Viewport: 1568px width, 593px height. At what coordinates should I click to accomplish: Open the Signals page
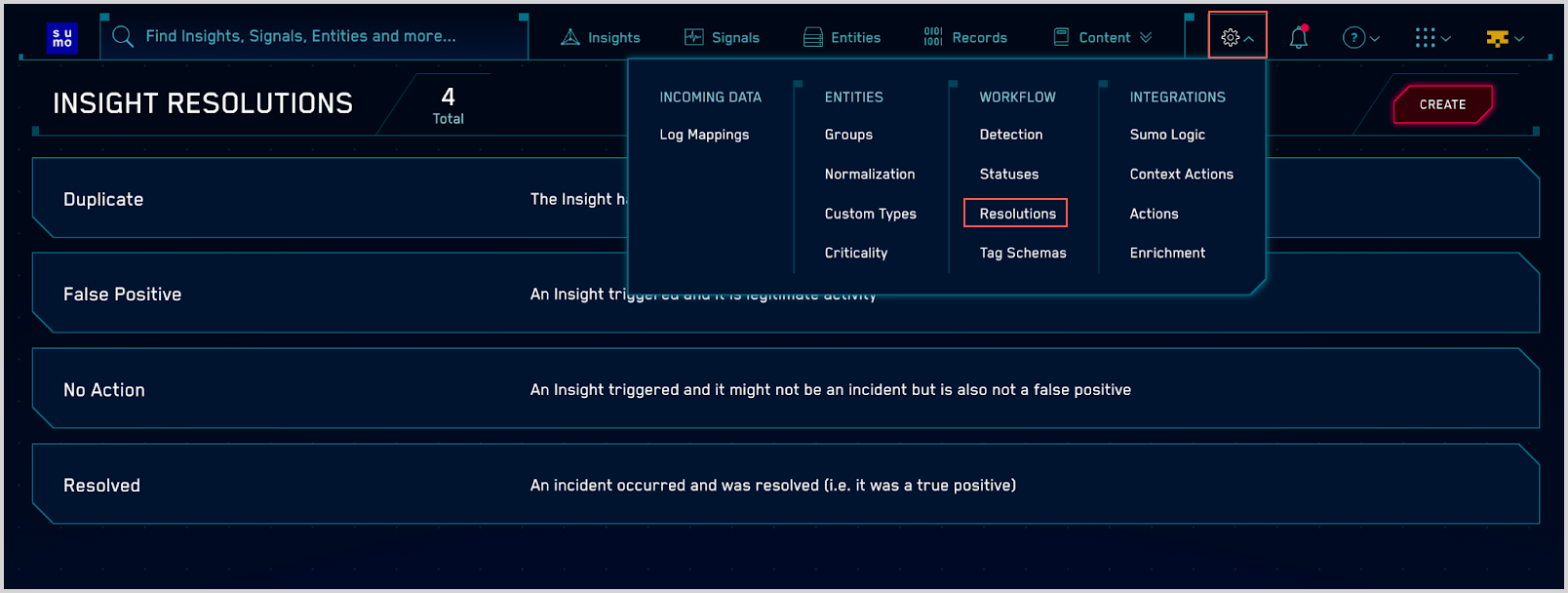[x=722, y=37]
